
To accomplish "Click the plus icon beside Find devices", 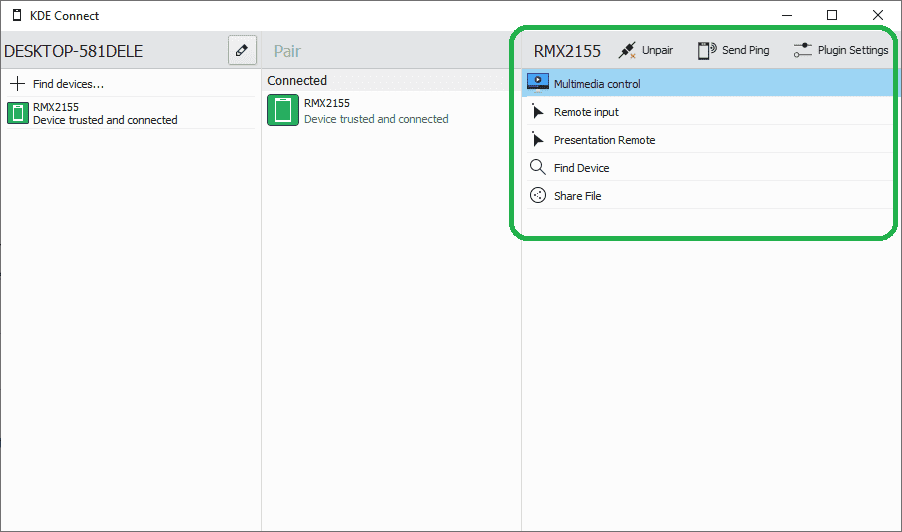I will pyautogui.click(x=18, y=83).
